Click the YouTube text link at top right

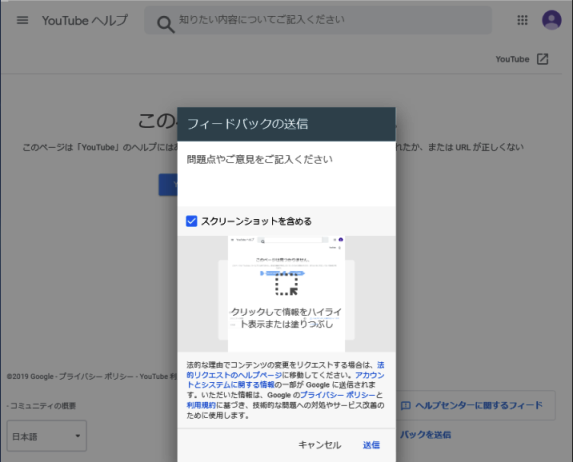pos(512,59)
